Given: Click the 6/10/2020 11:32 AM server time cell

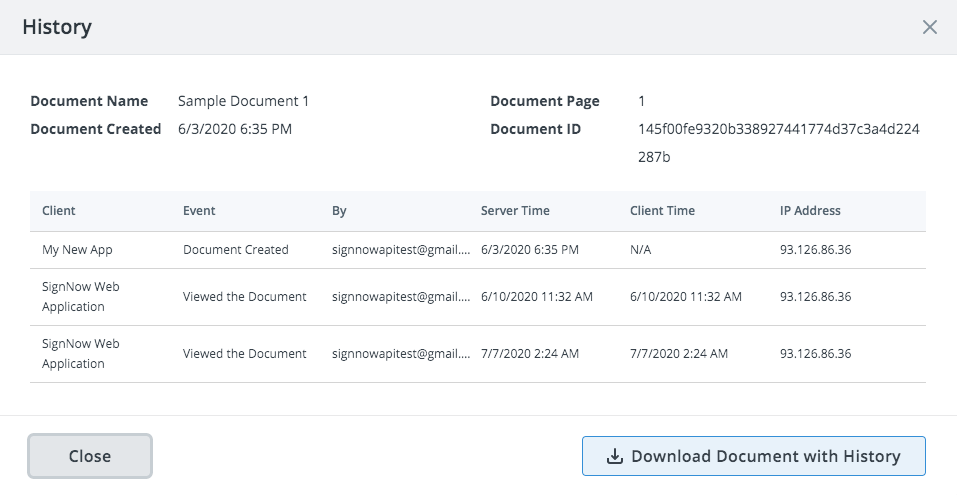Looking at the screenshot, I should (536, 297).
